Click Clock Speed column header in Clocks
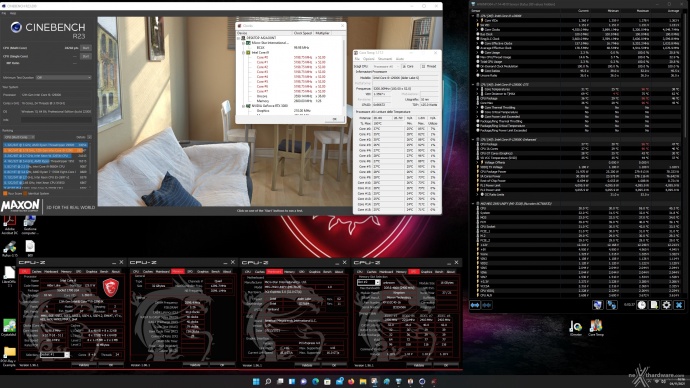The height and width of the screenshot is (388, 690). [303, 33]
